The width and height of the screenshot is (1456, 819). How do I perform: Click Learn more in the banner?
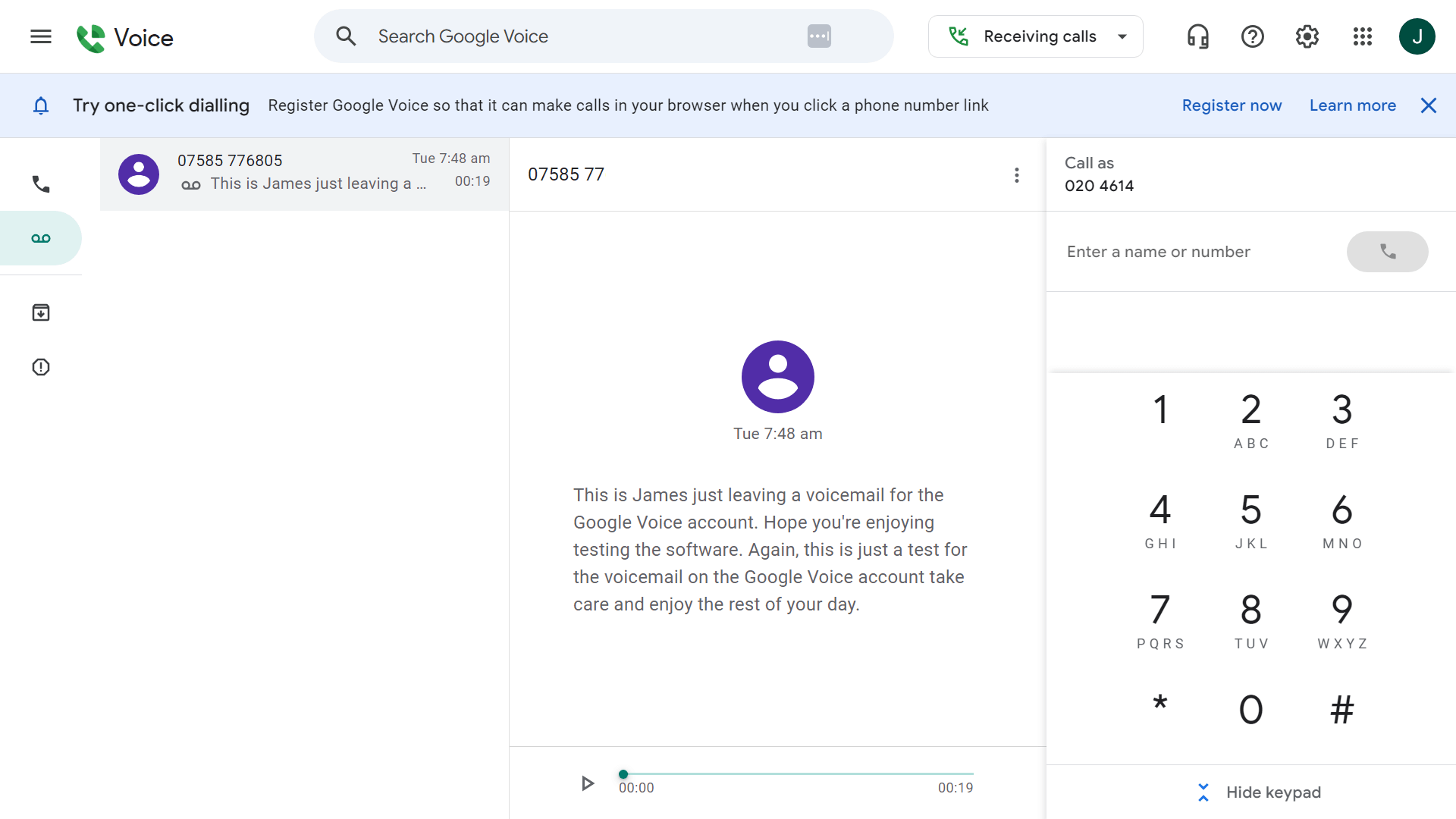(x=1353, y=105)
